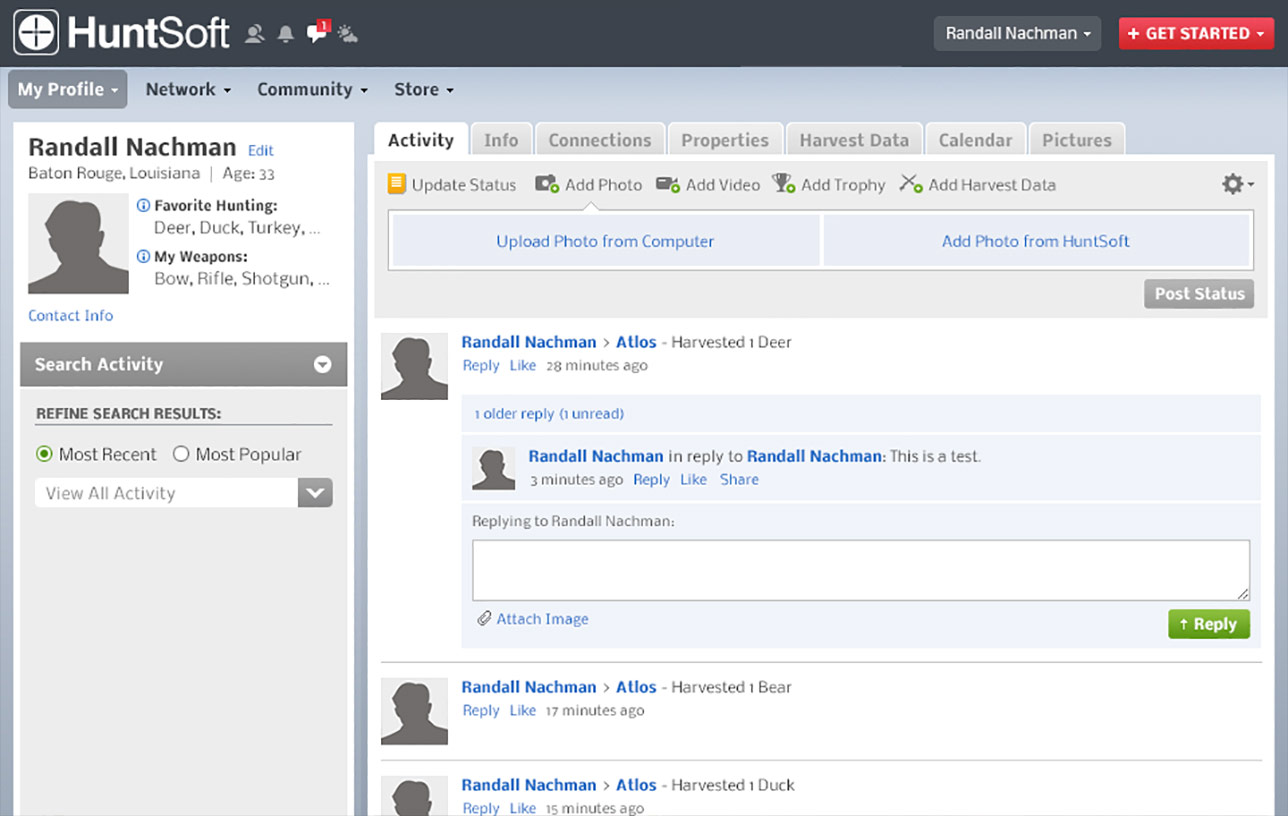Switch to the Harvest Data tab
Viewport: 1288px width, 816px height.
[x=854, y=140]
